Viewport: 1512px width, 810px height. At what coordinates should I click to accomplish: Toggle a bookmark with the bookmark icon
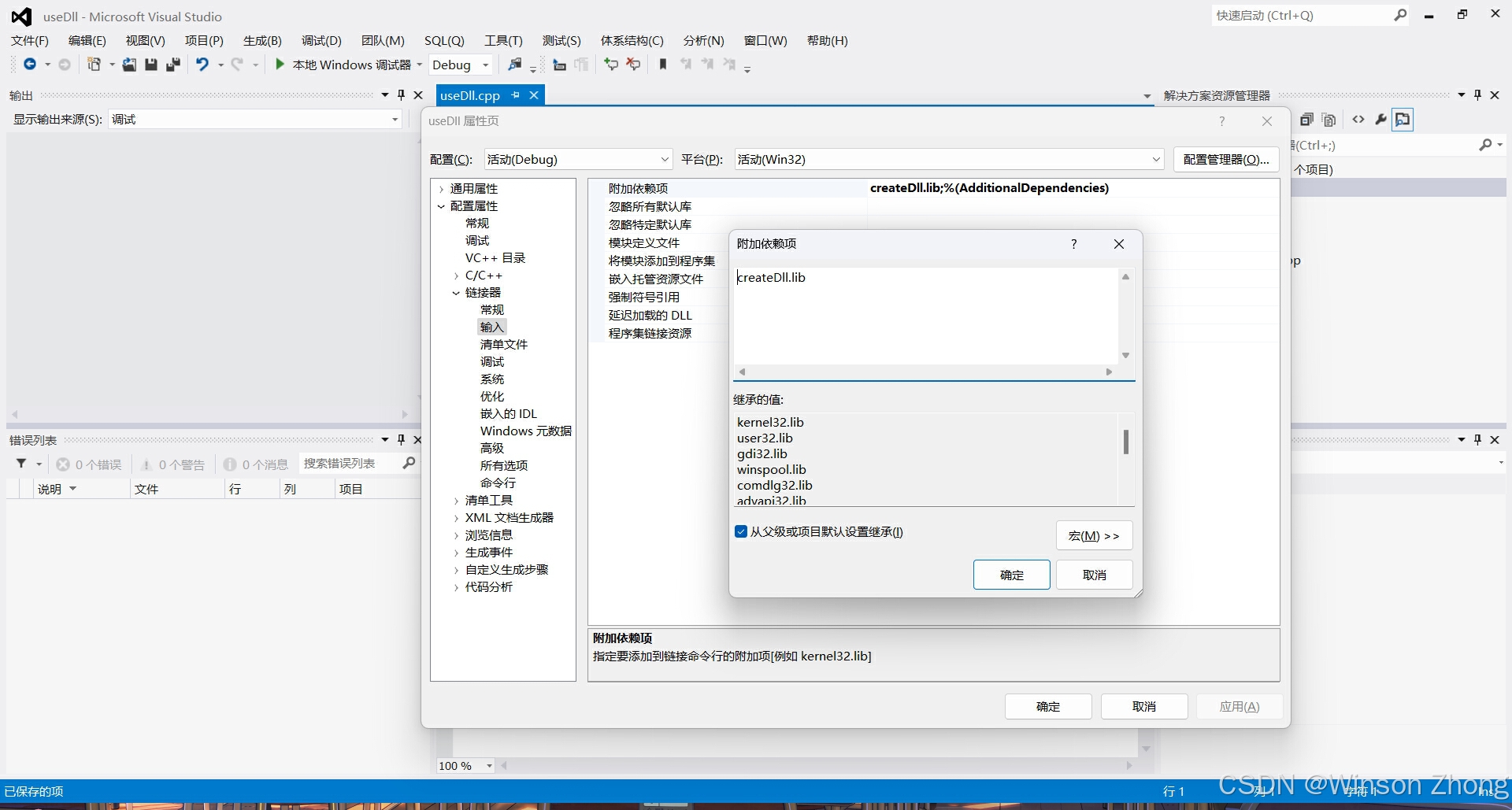(663, 65)
